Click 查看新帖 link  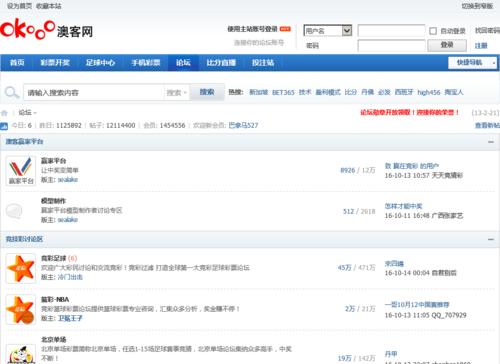(x=487, y=125)
